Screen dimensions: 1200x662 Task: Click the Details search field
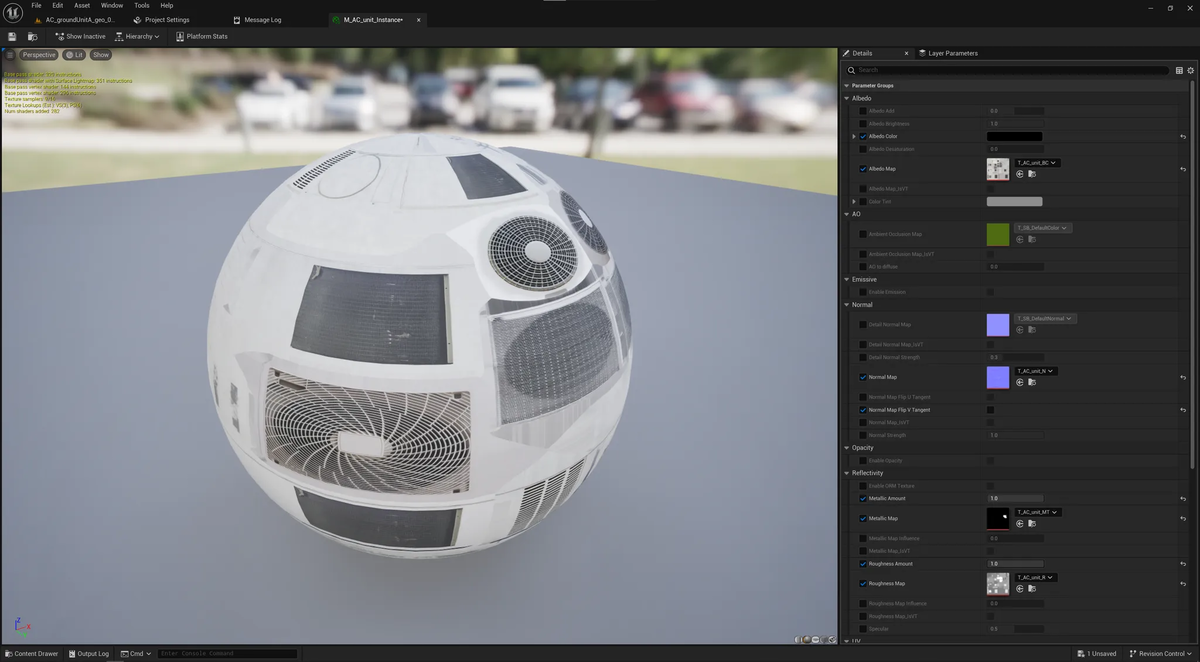tap(1007, 70)
